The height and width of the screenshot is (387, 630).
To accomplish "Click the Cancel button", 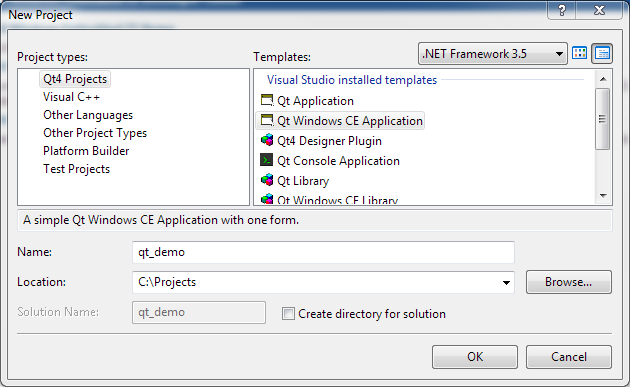I will (569, 357).
